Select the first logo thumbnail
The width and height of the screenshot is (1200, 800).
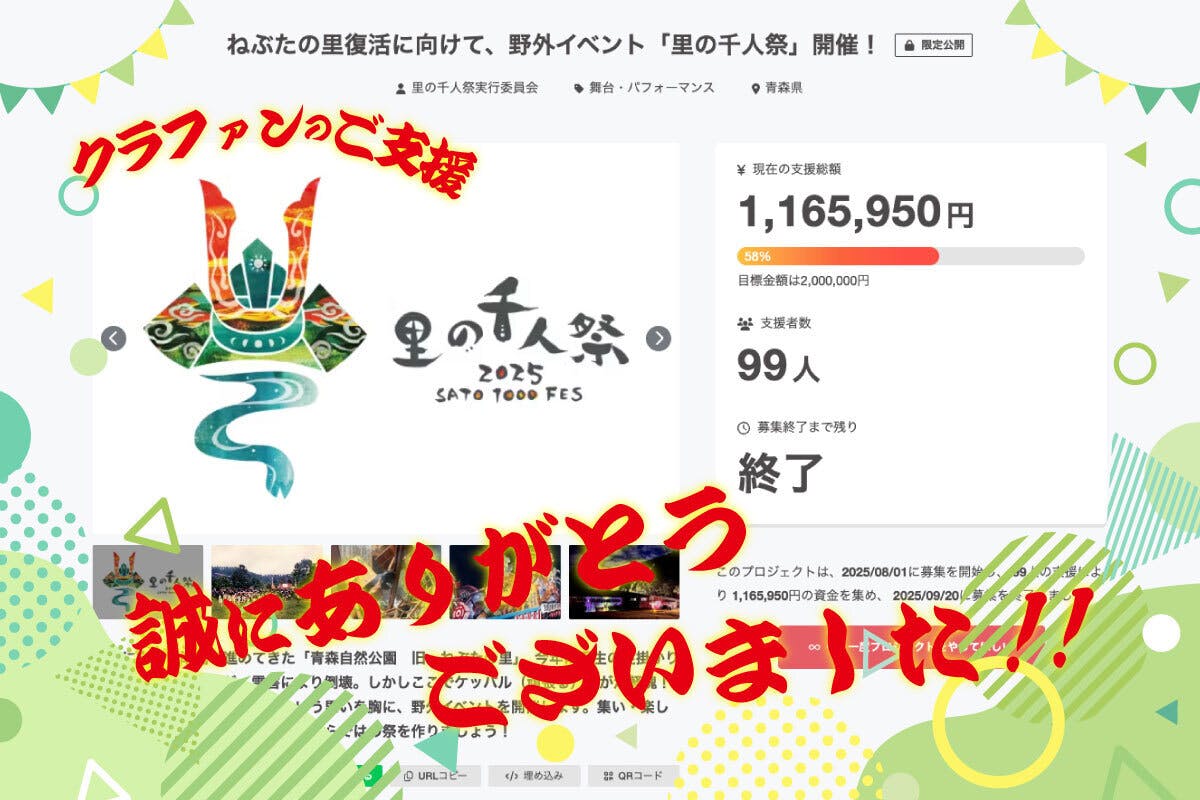148,581
